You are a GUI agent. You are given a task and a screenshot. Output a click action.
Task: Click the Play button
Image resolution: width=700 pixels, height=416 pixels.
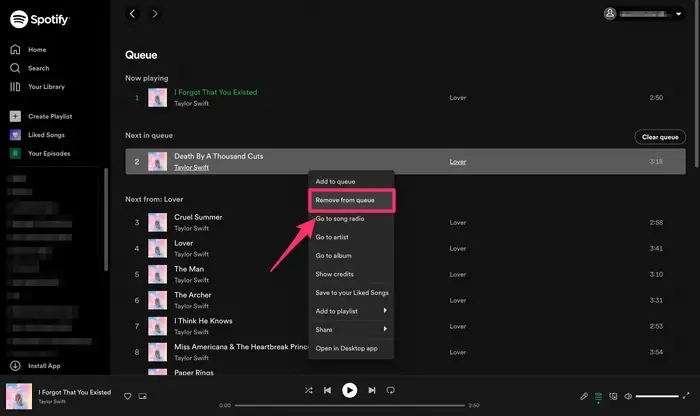(350, 390)
